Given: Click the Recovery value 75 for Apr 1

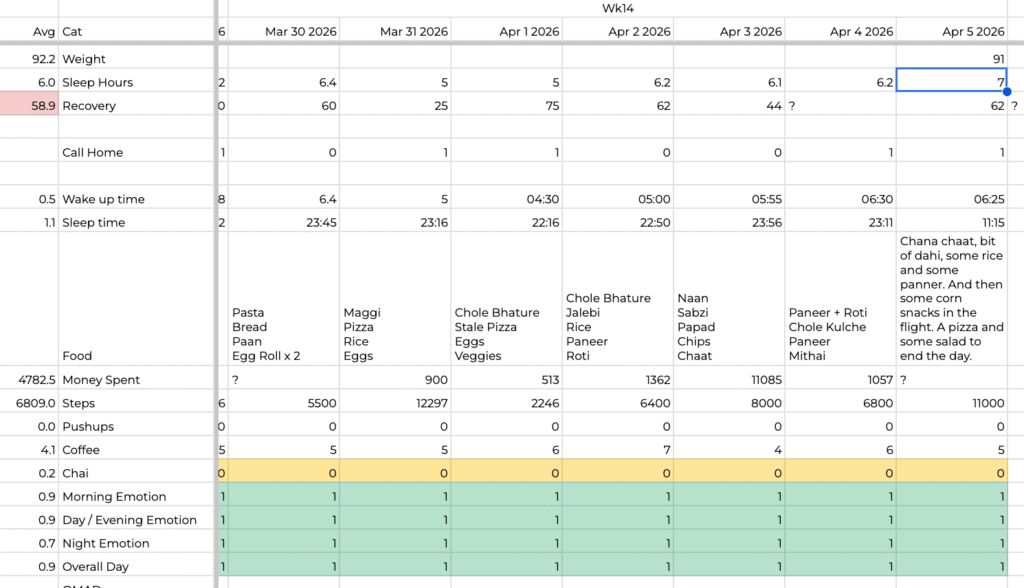Looking at the screenshot, I should [508, 106].
